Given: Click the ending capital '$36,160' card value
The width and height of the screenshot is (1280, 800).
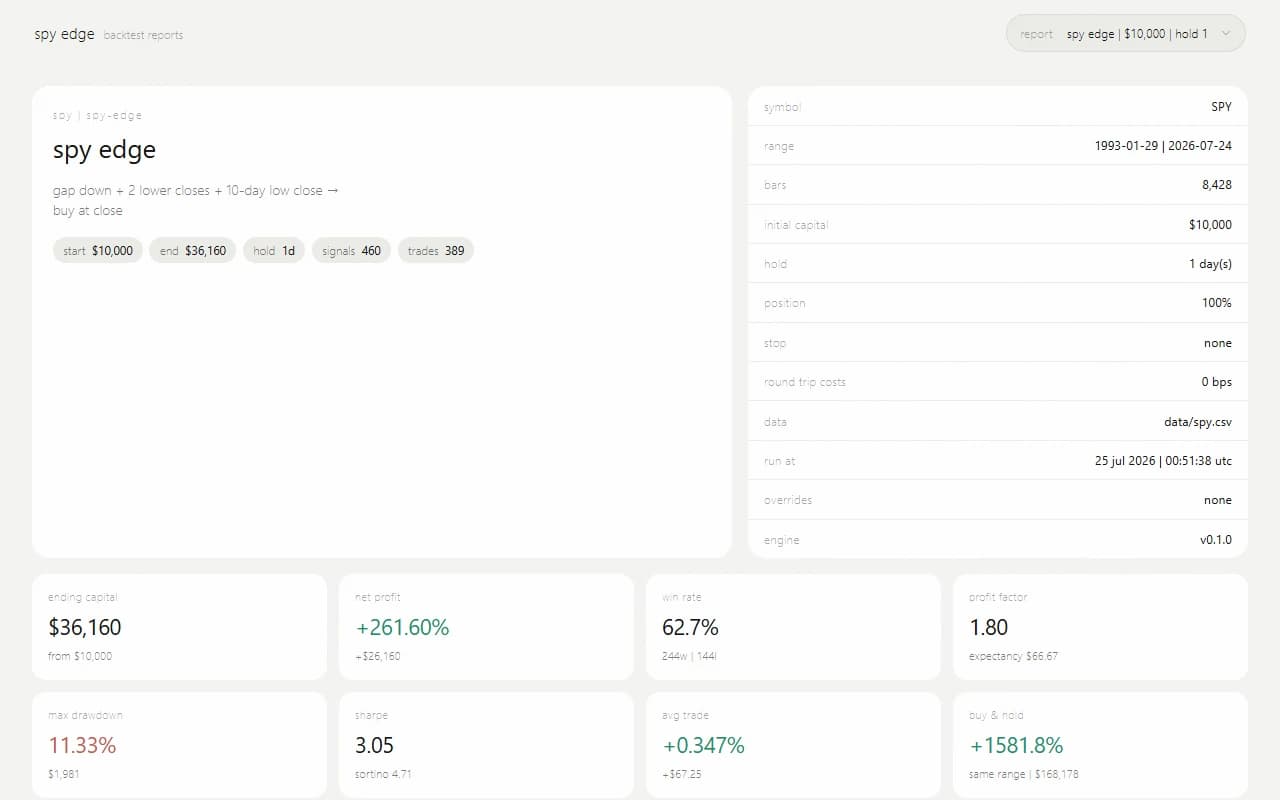Looking at the screenshot, I should click(85, 627).
